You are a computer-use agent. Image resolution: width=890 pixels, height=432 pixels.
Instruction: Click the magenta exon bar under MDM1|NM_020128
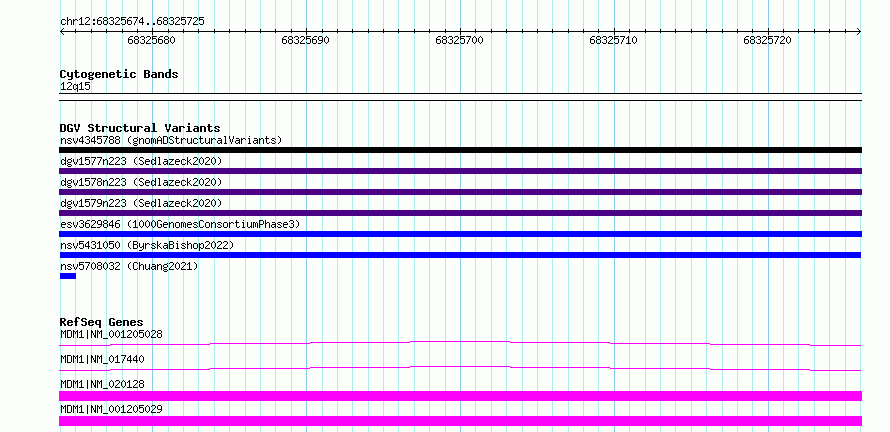pyautogui.click(x=460, y=396)
